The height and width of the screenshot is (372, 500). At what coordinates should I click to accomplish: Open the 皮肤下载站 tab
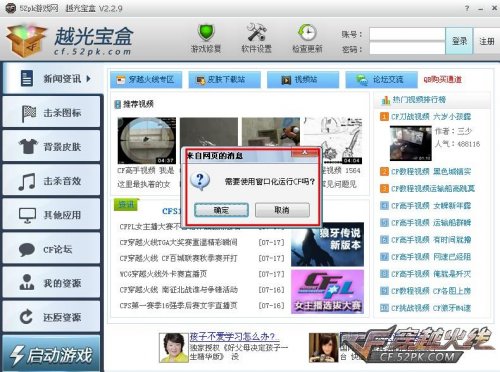pos(225,80)
